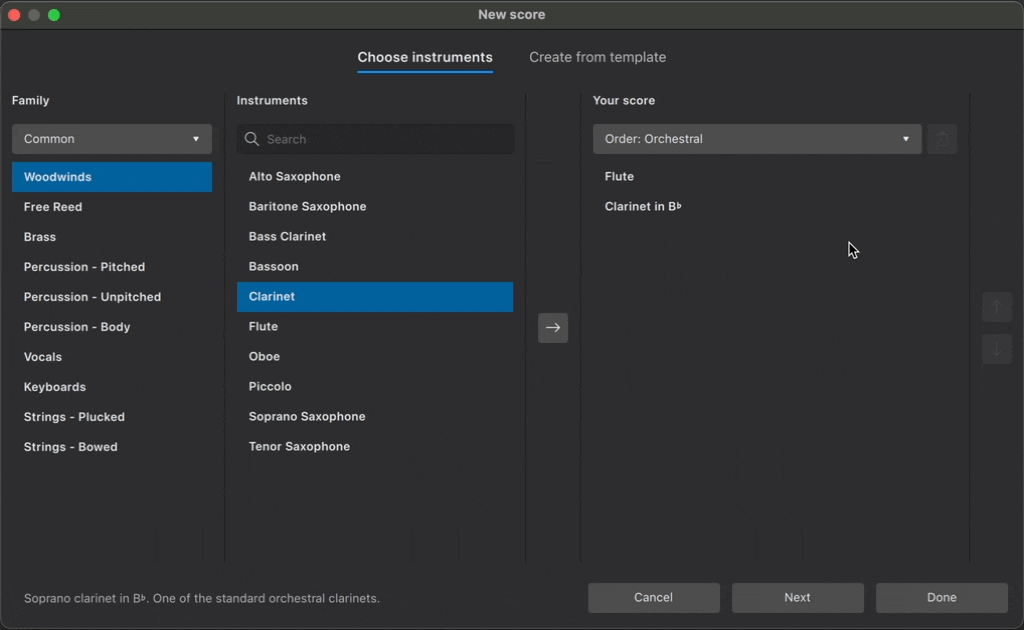This screenshot has height=630, width=1024.
Task: Select Flute in Your score list
Action: pos(620,177)
